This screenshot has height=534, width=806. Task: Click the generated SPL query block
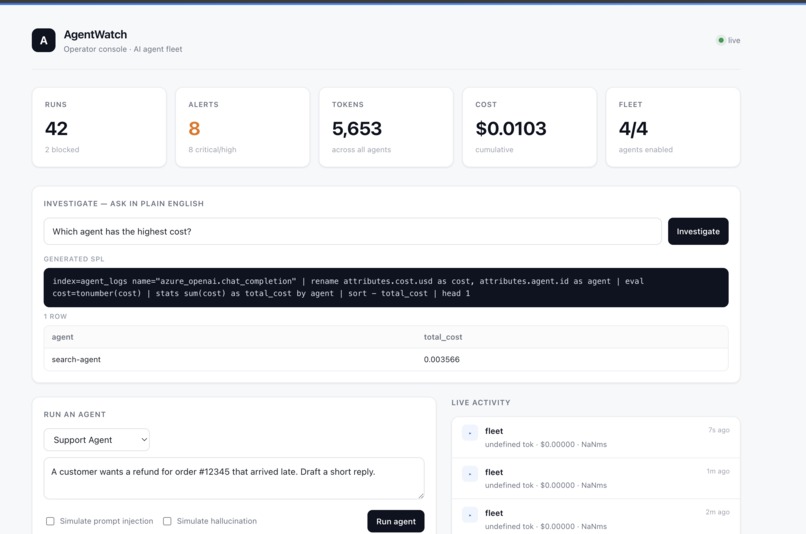pos(386,287)
